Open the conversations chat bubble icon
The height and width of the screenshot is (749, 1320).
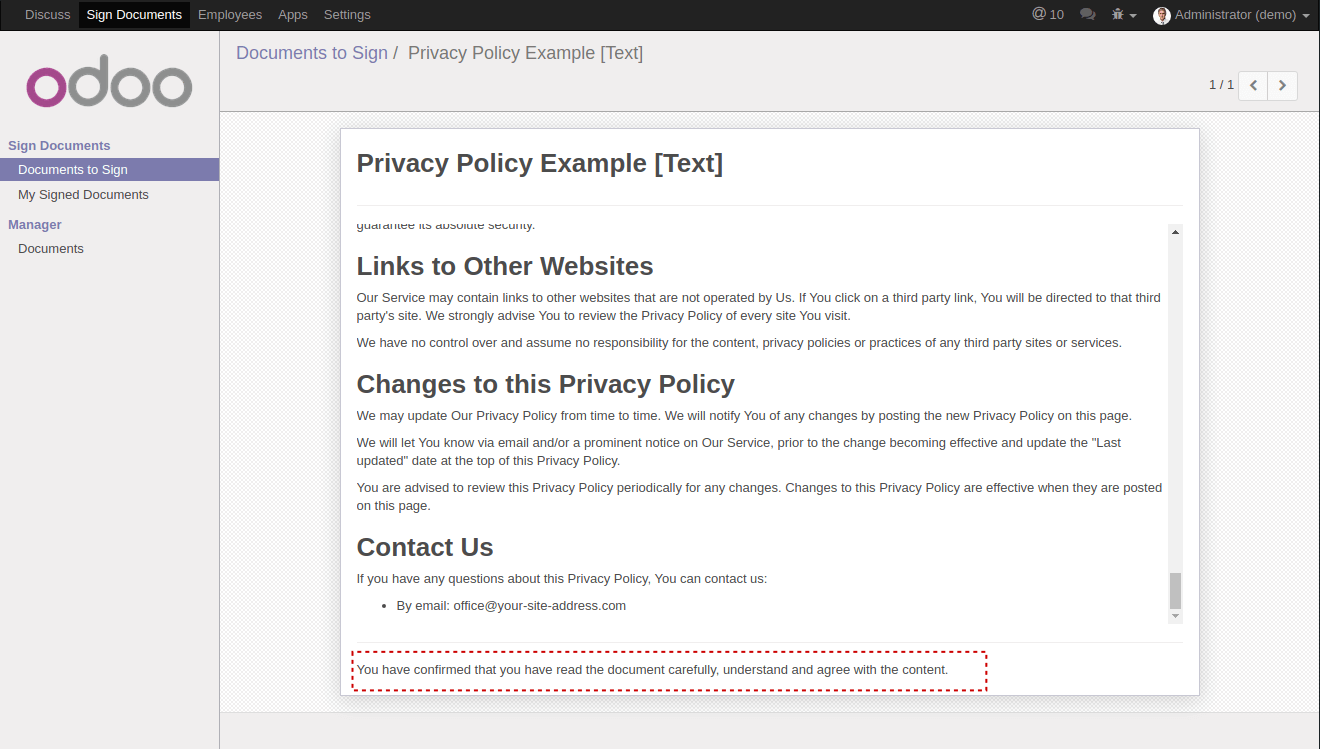(x=1088, y=15)
